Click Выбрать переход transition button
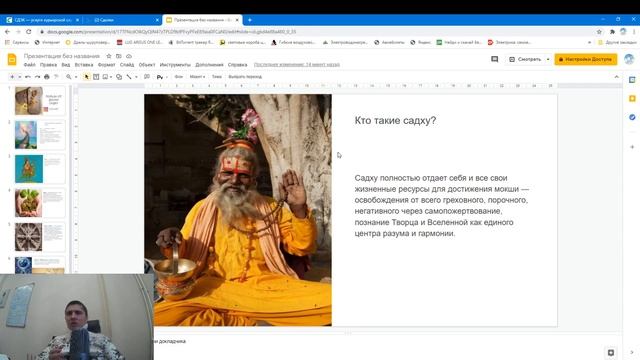The image size is (640, 360). click(245, 77)
